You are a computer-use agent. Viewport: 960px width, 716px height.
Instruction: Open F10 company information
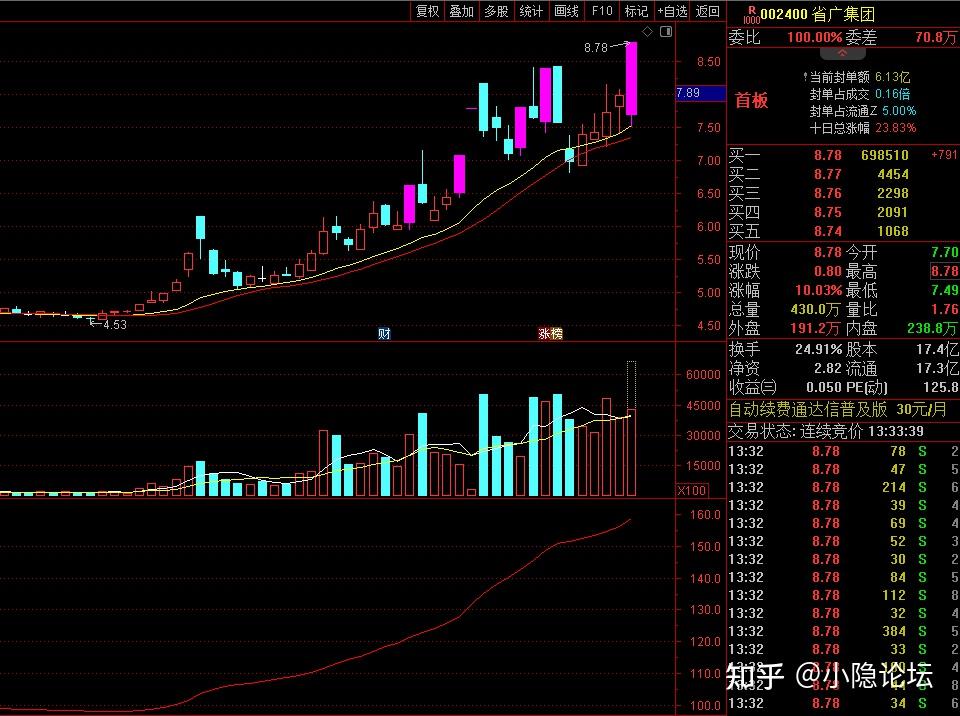tap(601, 11)
